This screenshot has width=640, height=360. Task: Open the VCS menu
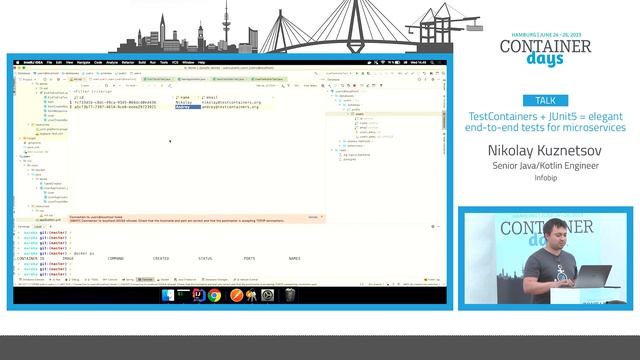(x=175, y=62)
